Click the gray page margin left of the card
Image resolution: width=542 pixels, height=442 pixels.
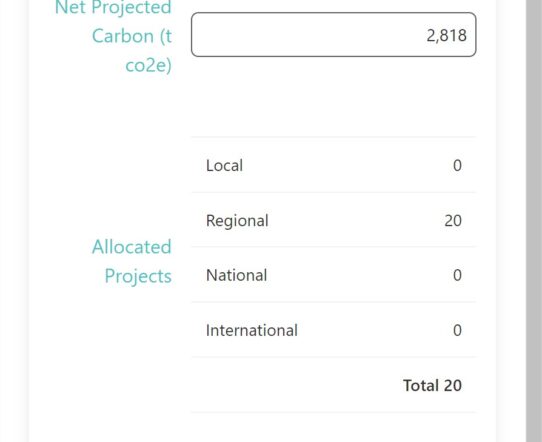coord(14,221)
